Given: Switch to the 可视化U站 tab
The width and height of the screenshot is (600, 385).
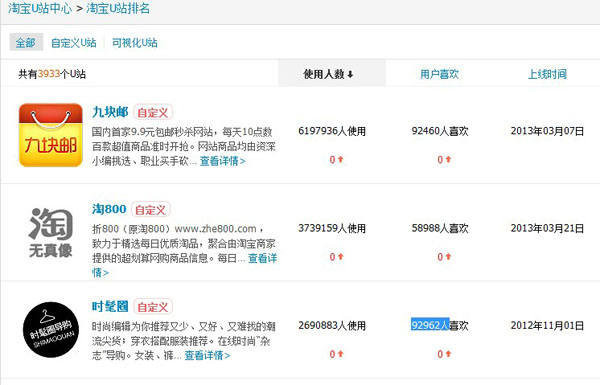Looking at the screenshot, I should pyautogui.click(x=135, y=42).
